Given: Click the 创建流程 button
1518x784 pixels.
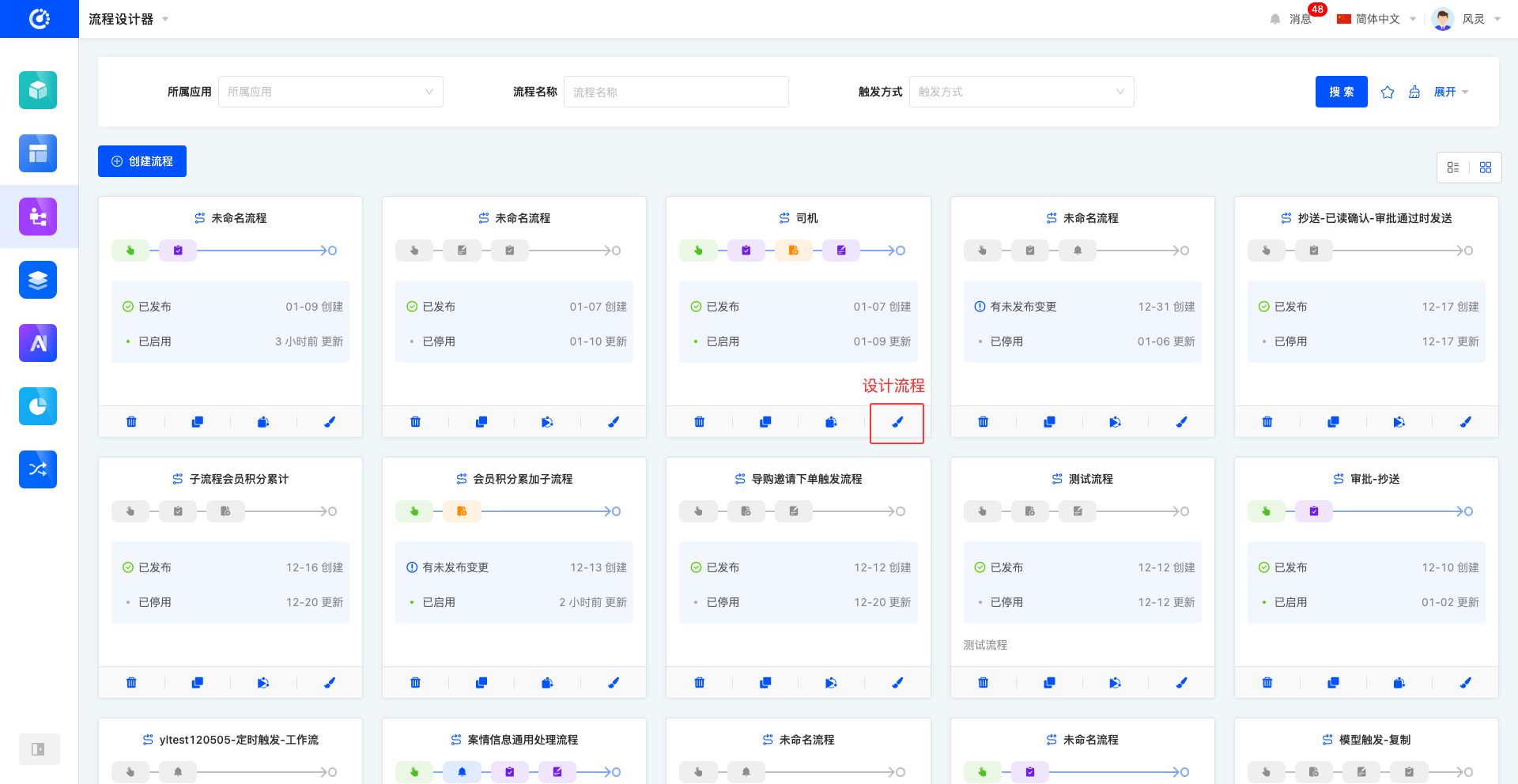Looking at the screenshot, I should 142,161.
